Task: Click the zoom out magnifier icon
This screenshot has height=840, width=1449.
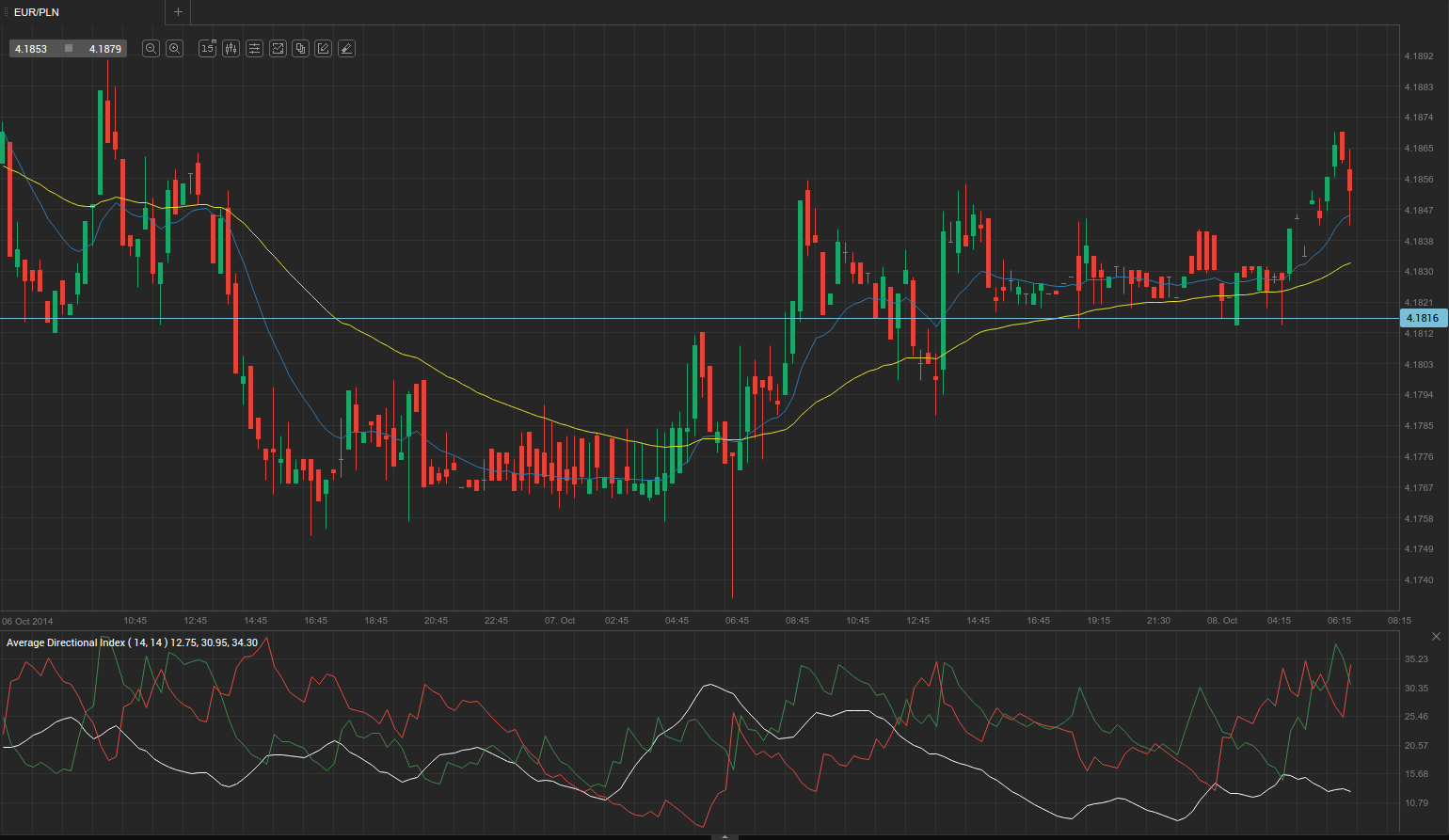Action: click(x=151, y=49)
